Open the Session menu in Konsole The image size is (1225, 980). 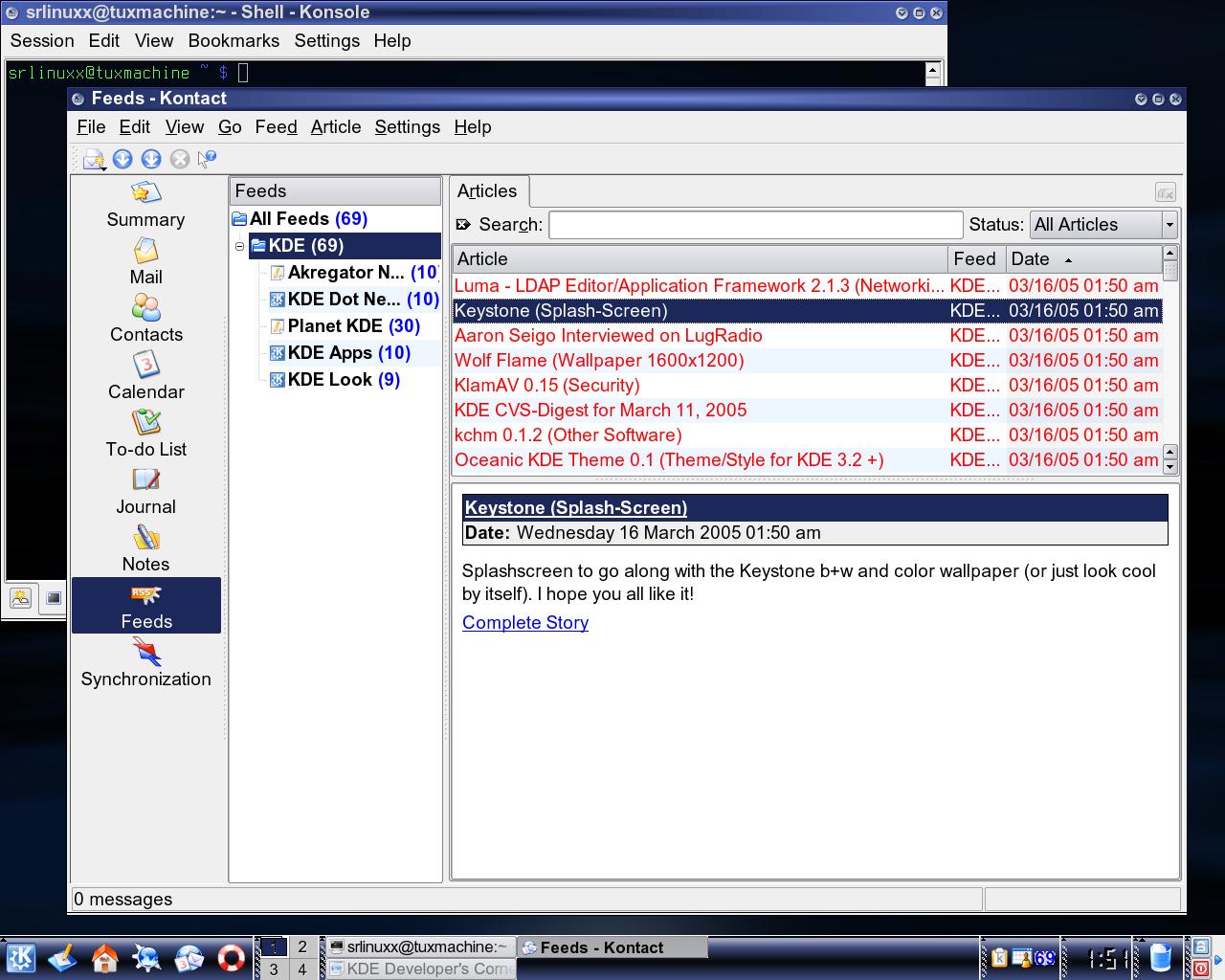click(42, 41)
